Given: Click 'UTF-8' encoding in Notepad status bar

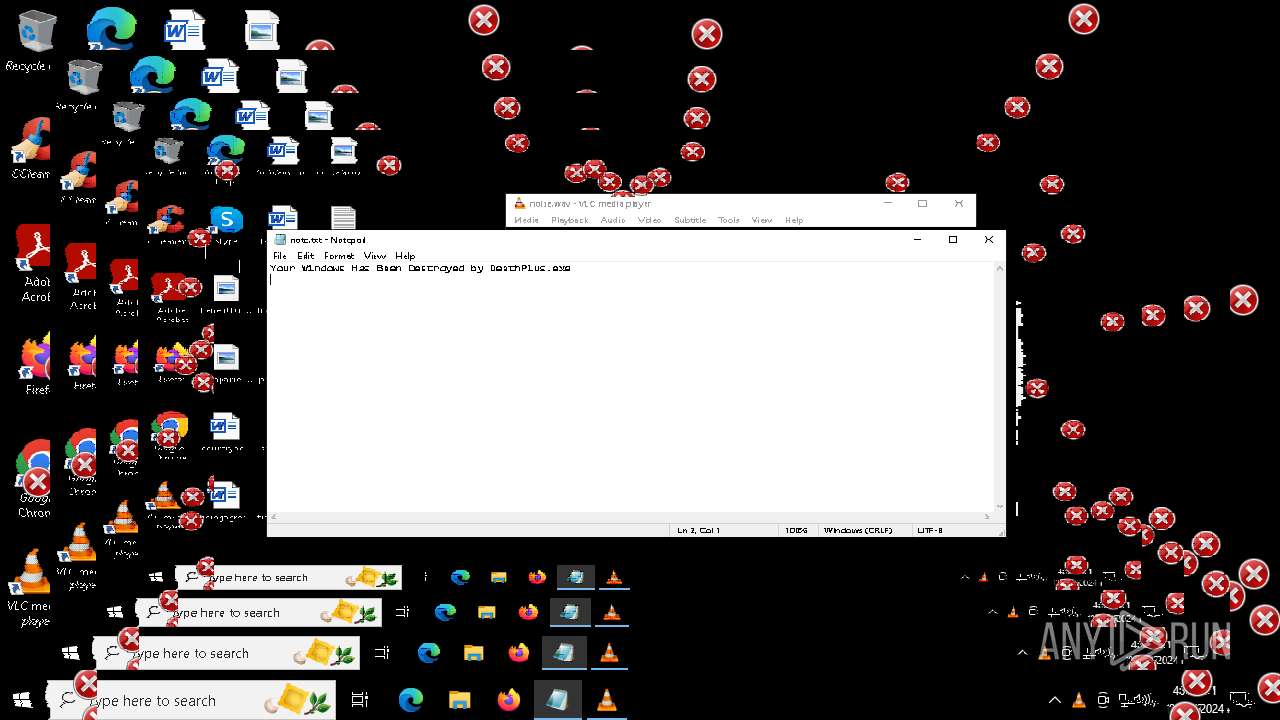Looking at the screenshot, I should [930, 530].
